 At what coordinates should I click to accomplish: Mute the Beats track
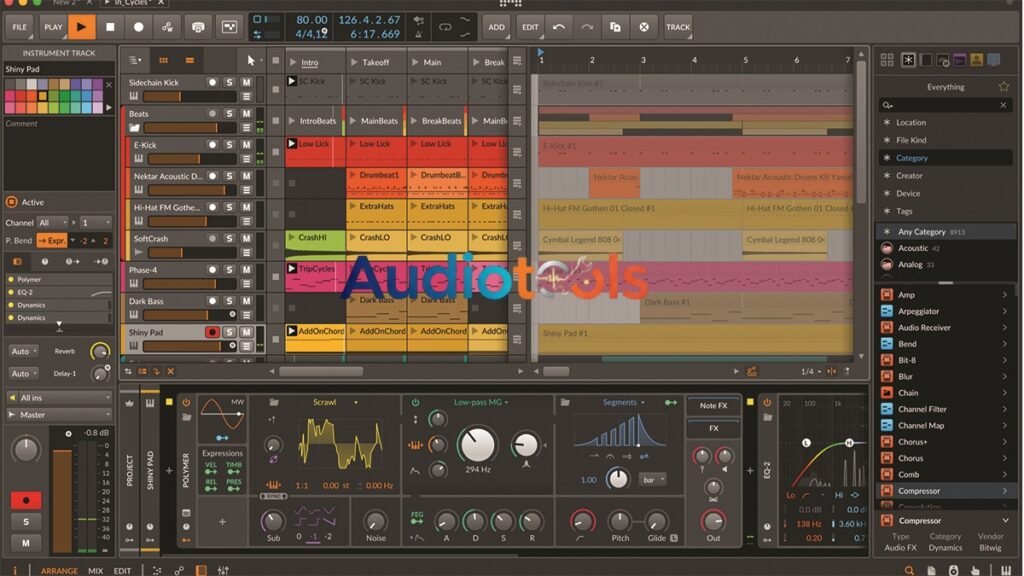click(x=247, y=112)
